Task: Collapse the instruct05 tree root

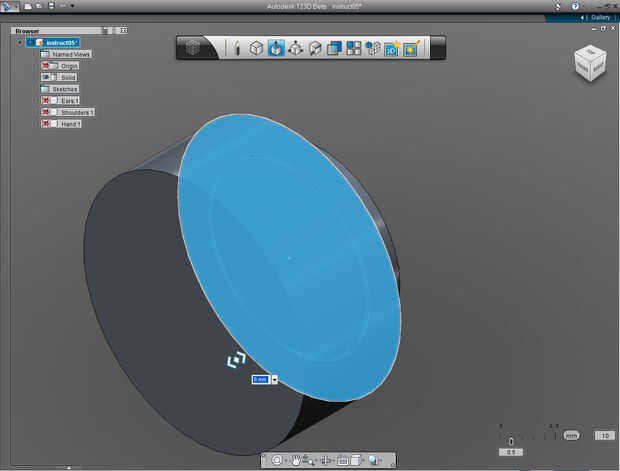Action: click(x=20, y=42)
